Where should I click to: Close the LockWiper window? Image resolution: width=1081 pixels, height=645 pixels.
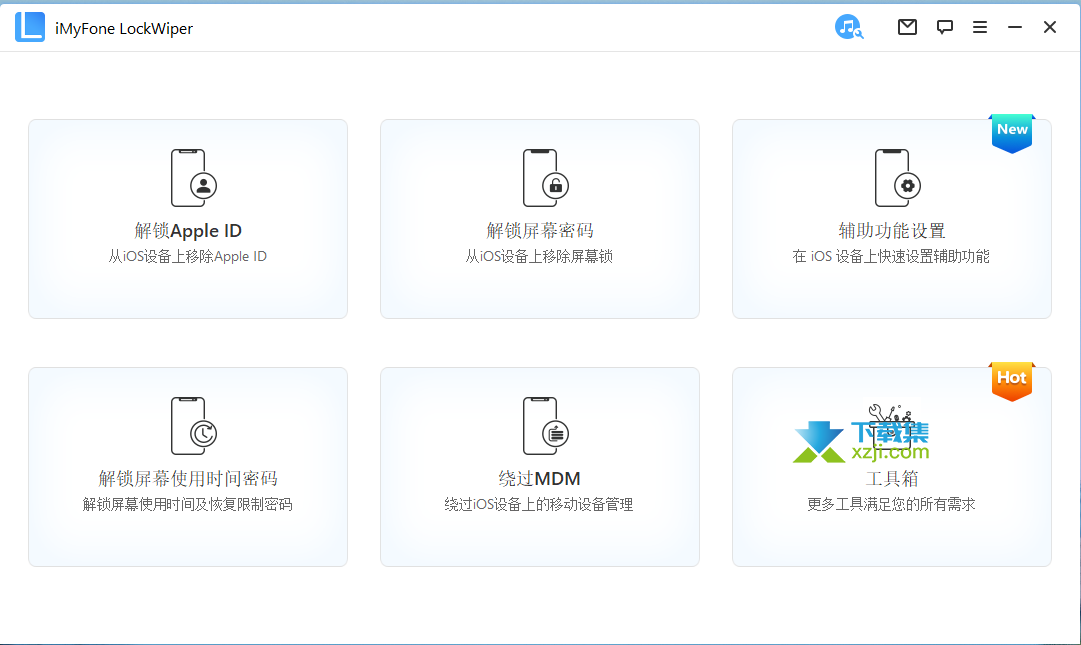pyautogui.click(x=1049, y=27)
